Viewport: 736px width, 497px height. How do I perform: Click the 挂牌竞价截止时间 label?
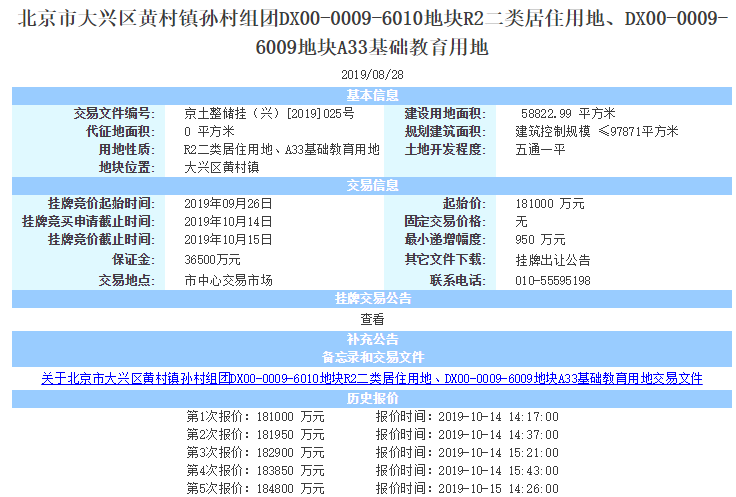[x=101, y=239]
